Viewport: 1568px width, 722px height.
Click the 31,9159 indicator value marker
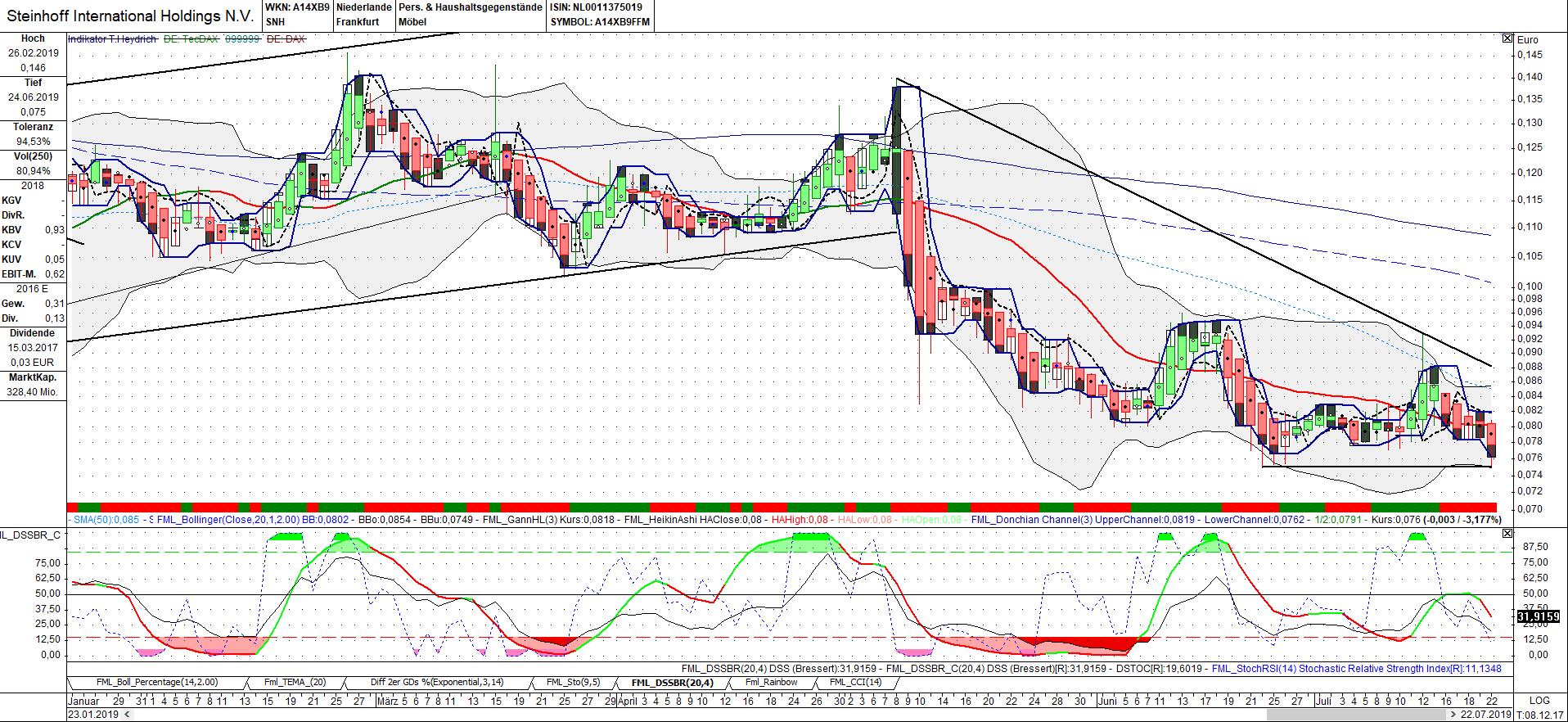(x=1538, y=616)
